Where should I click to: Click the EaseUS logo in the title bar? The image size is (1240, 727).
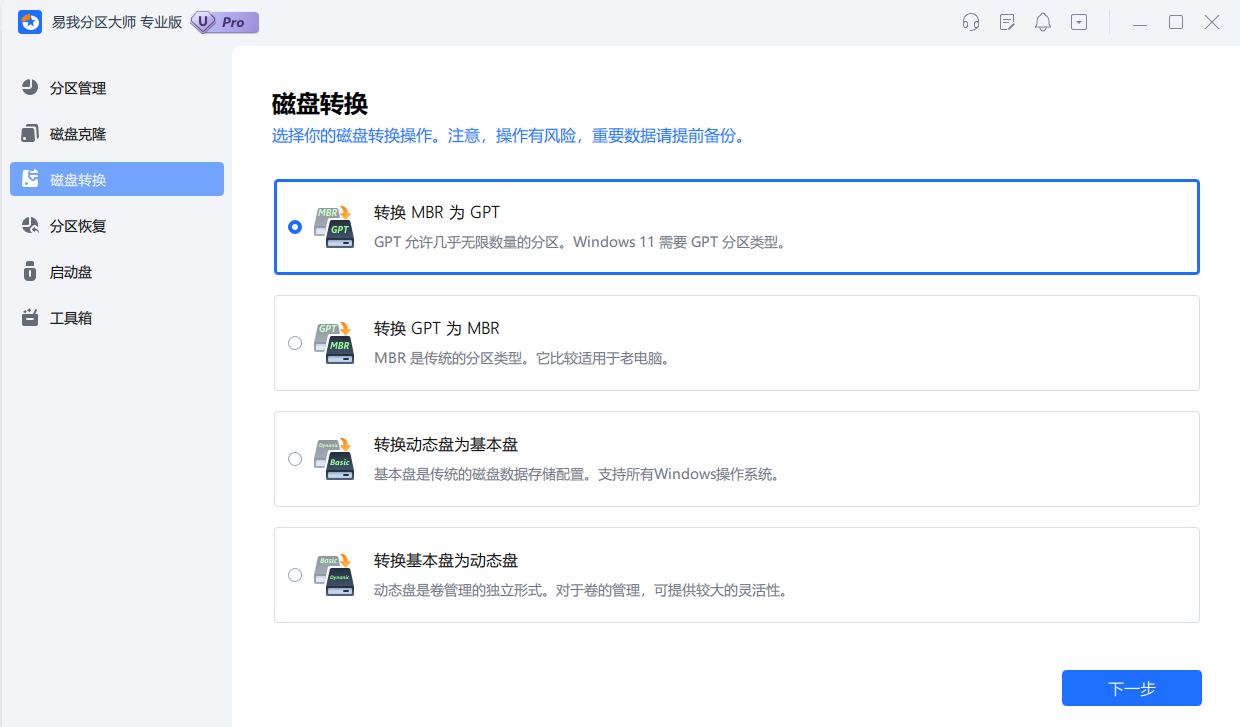(29, 22)
